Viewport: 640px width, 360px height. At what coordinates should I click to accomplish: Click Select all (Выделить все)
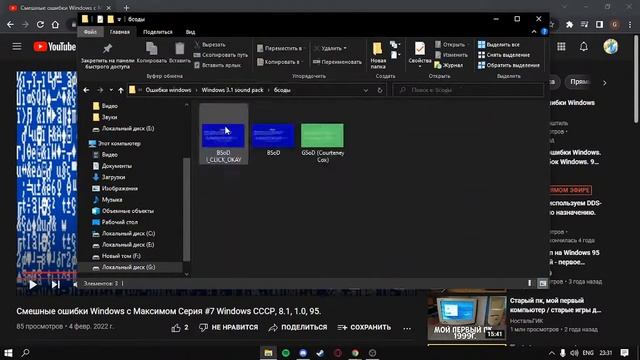point(499,44)
